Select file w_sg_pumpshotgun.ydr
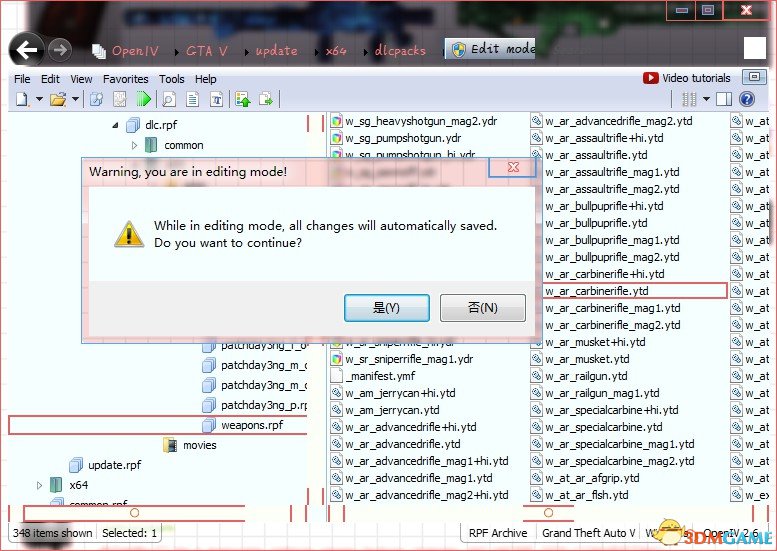The width and height of the screenshot is (777, 551). point(403,138)
